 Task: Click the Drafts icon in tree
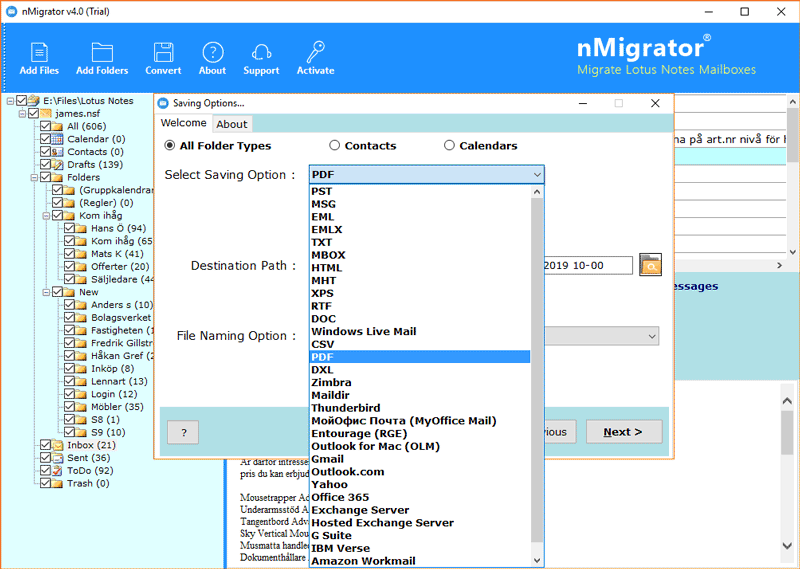(58, 164)
